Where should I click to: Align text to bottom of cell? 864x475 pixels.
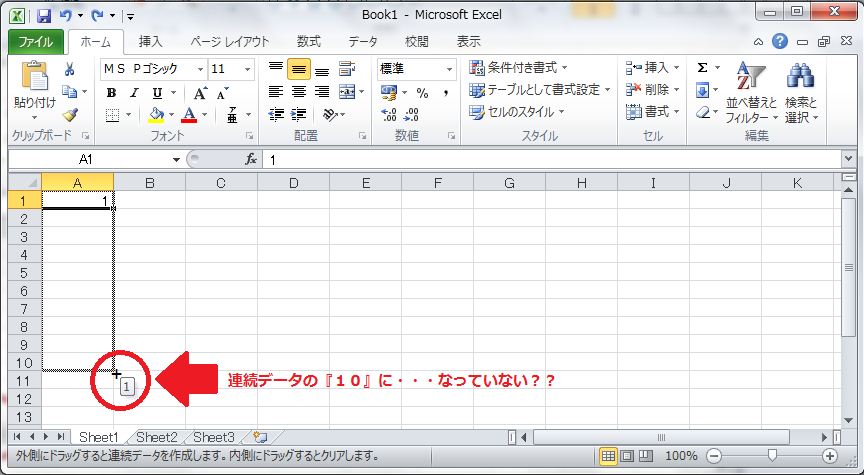(322, 71)
